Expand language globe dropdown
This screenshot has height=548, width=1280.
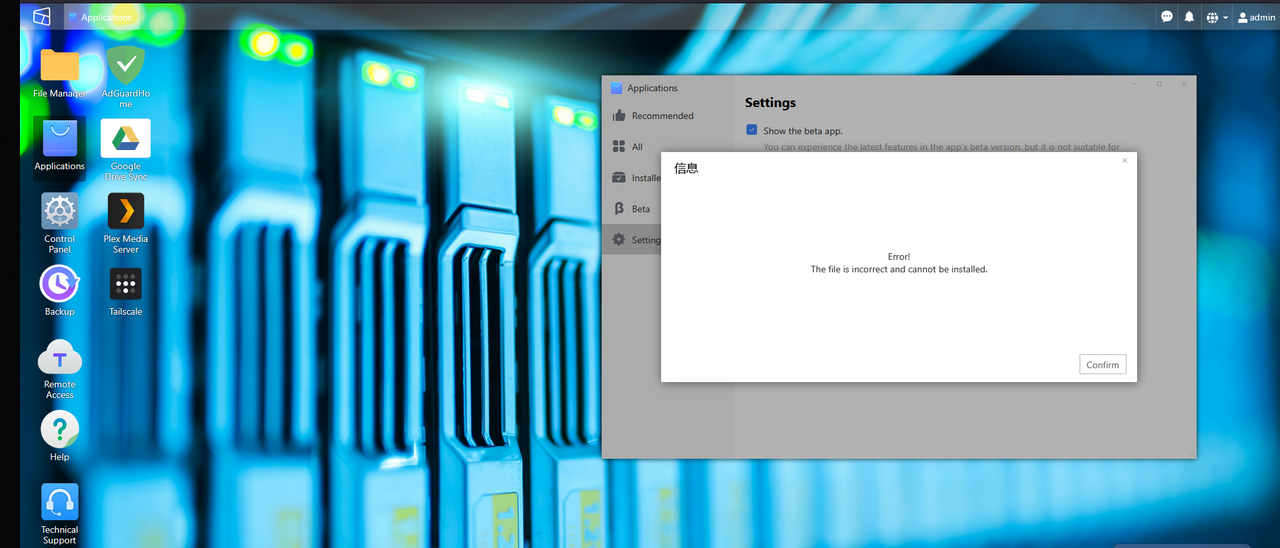[x=1217, y=17]
